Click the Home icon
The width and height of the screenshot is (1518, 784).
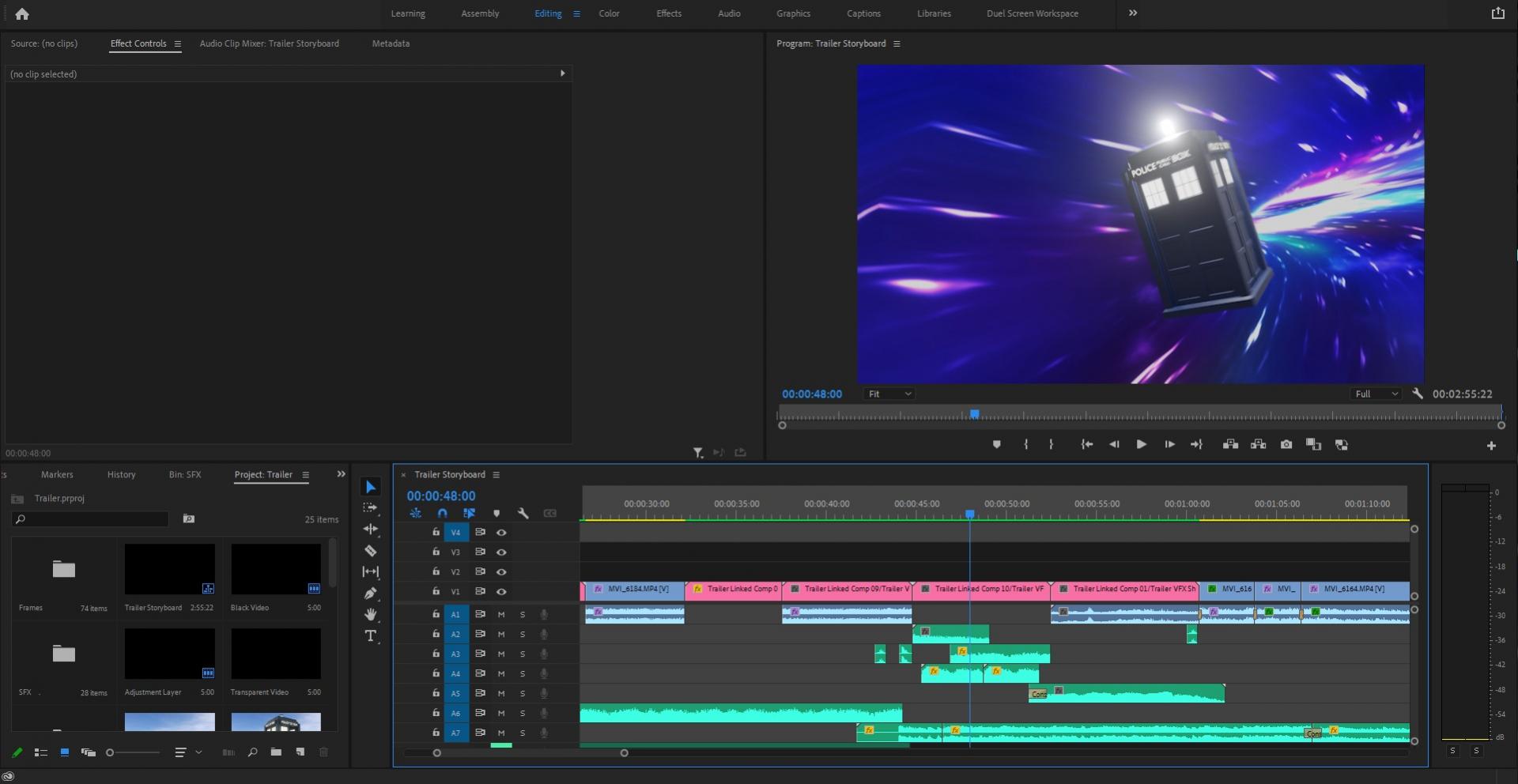point(22,13)
